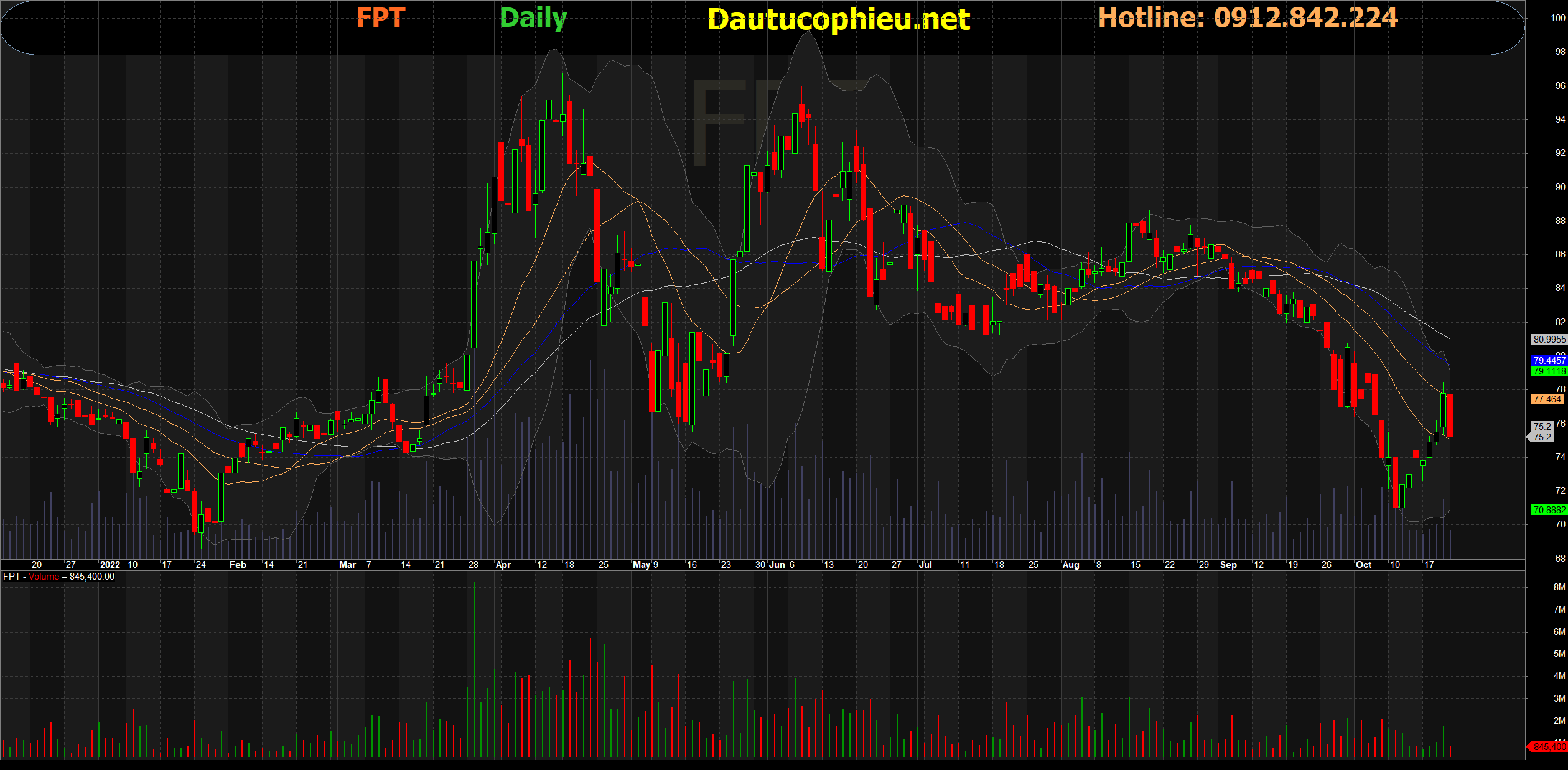Click the Sep marker on date axis

[x=1228, y=565]
